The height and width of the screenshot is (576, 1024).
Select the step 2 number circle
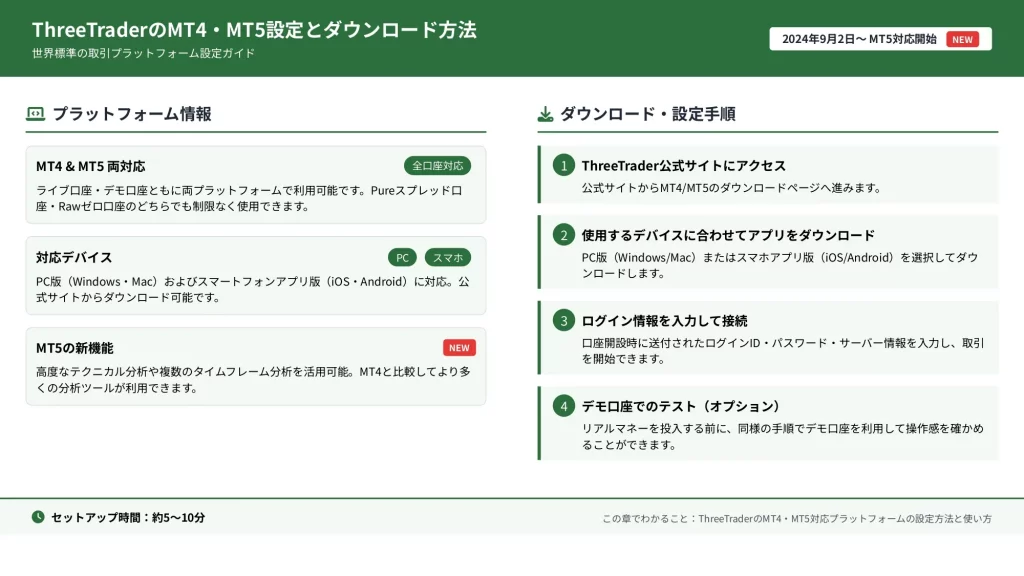[x=564, y=235]
